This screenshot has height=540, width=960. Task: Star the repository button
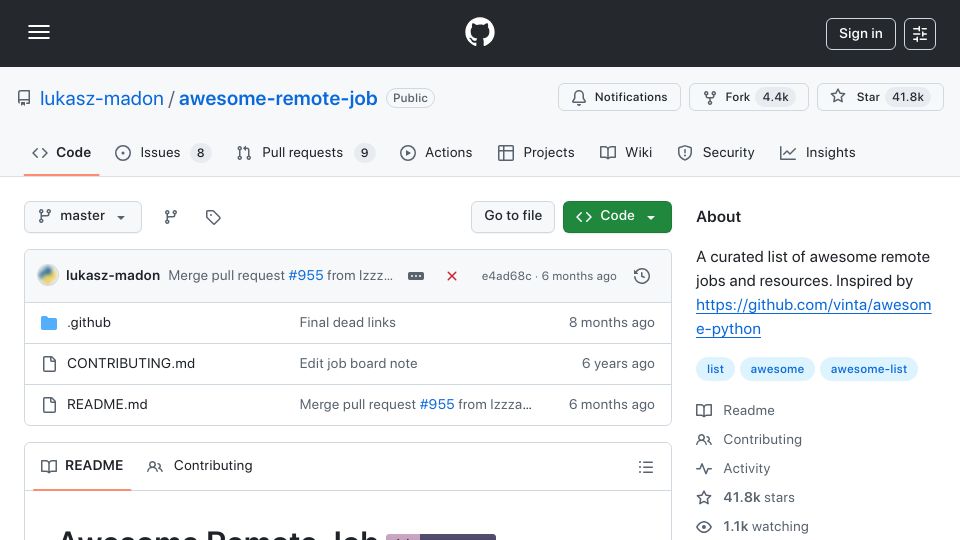pyautogui.click(x=880, y=97)
